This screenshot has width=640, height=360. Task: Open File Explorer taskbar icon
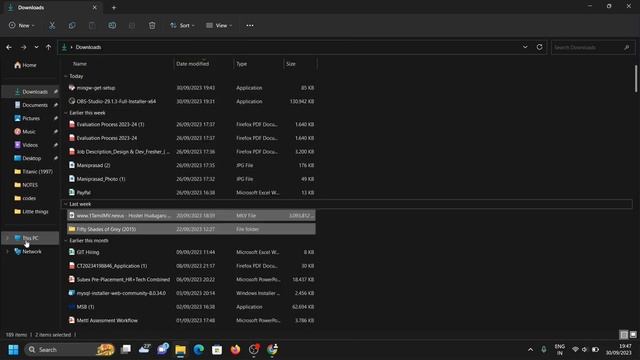pos(180,349)
